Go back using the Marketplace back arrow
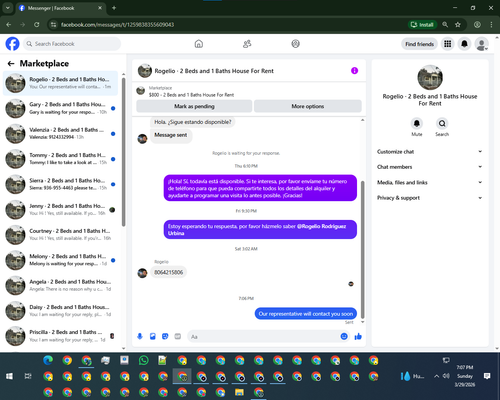This screenshot has height=400, width=500. pyautogui.click(x=11, y=63)
